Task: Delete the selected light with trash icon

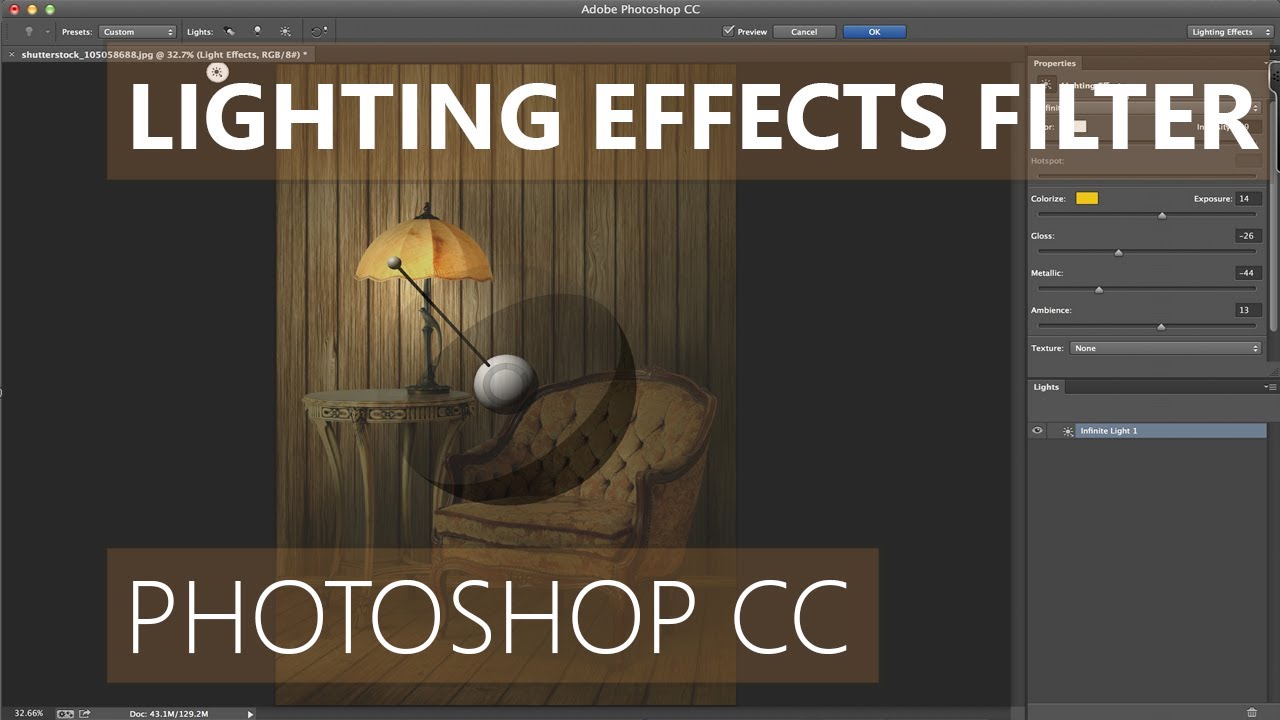Action: (1252, 712)
